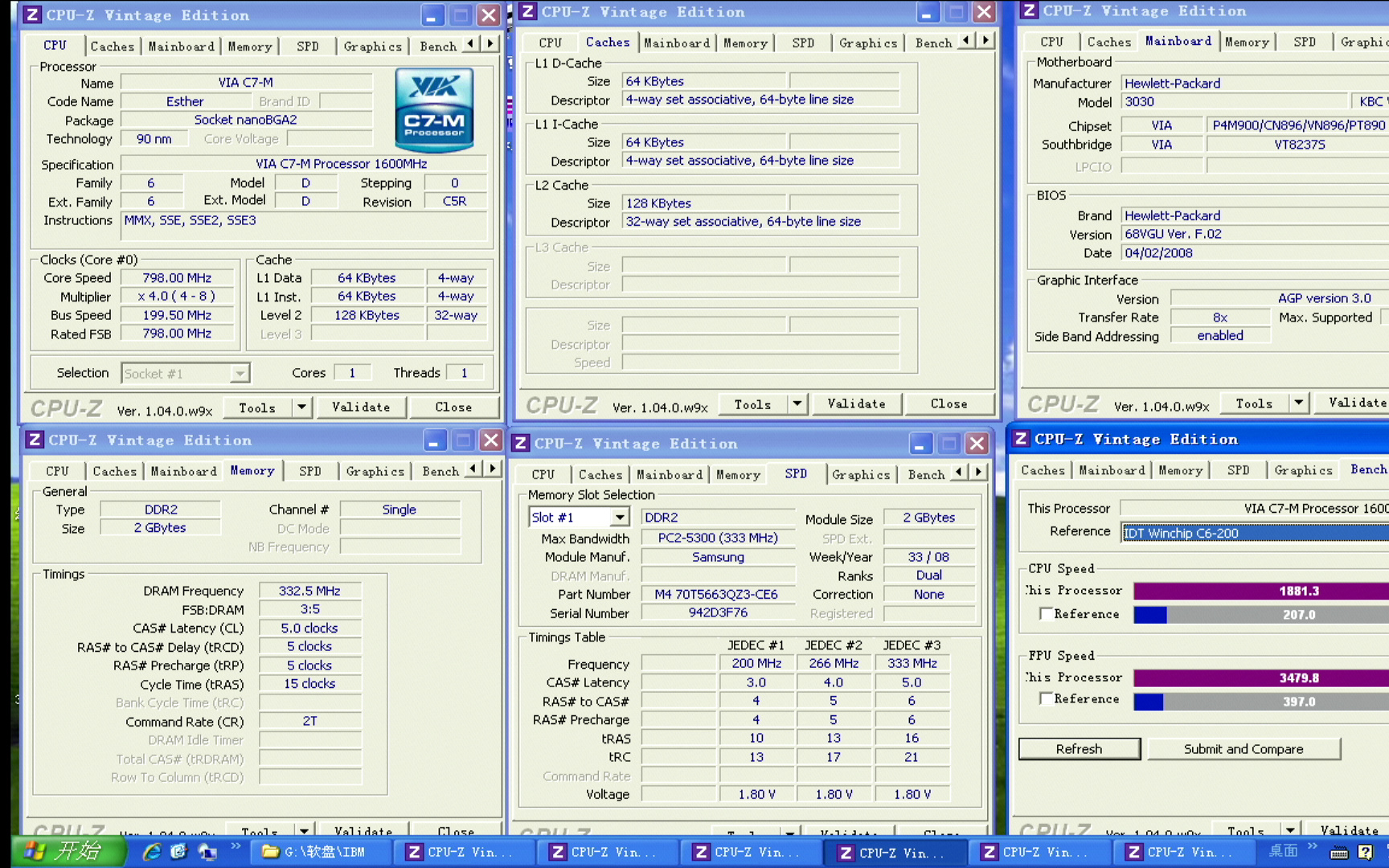
Task: Open the G:\软盘\IBM folder taskbar button
Action: point(322,852)
